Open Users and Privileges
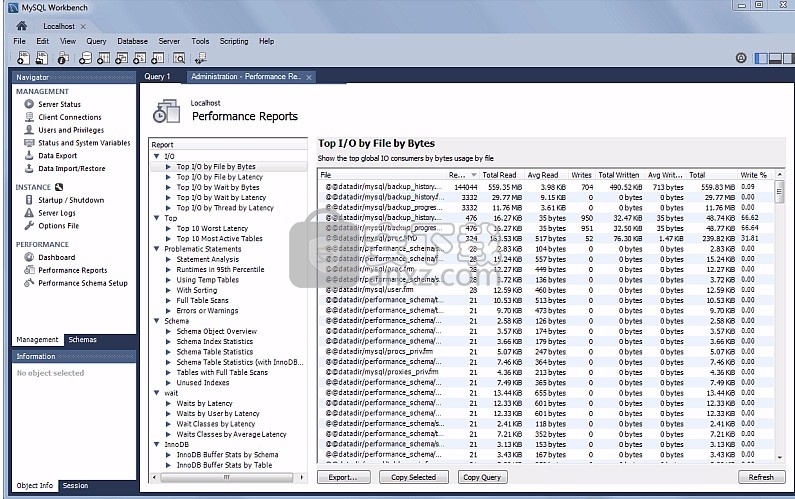This screenshot has height=499, width=795. [x=71, y=130]
